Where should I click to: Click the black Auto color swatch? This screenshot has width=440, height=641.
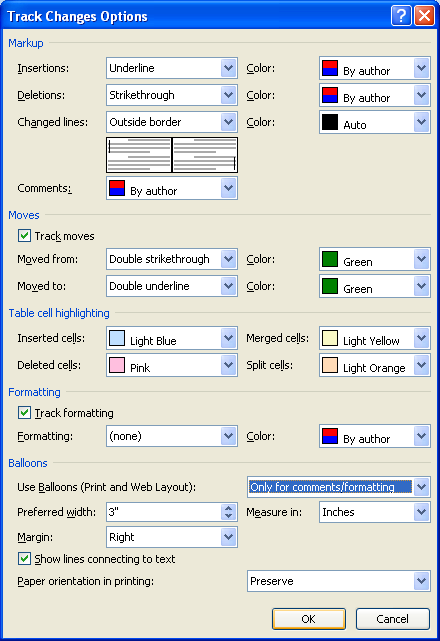tap(330, 122)
